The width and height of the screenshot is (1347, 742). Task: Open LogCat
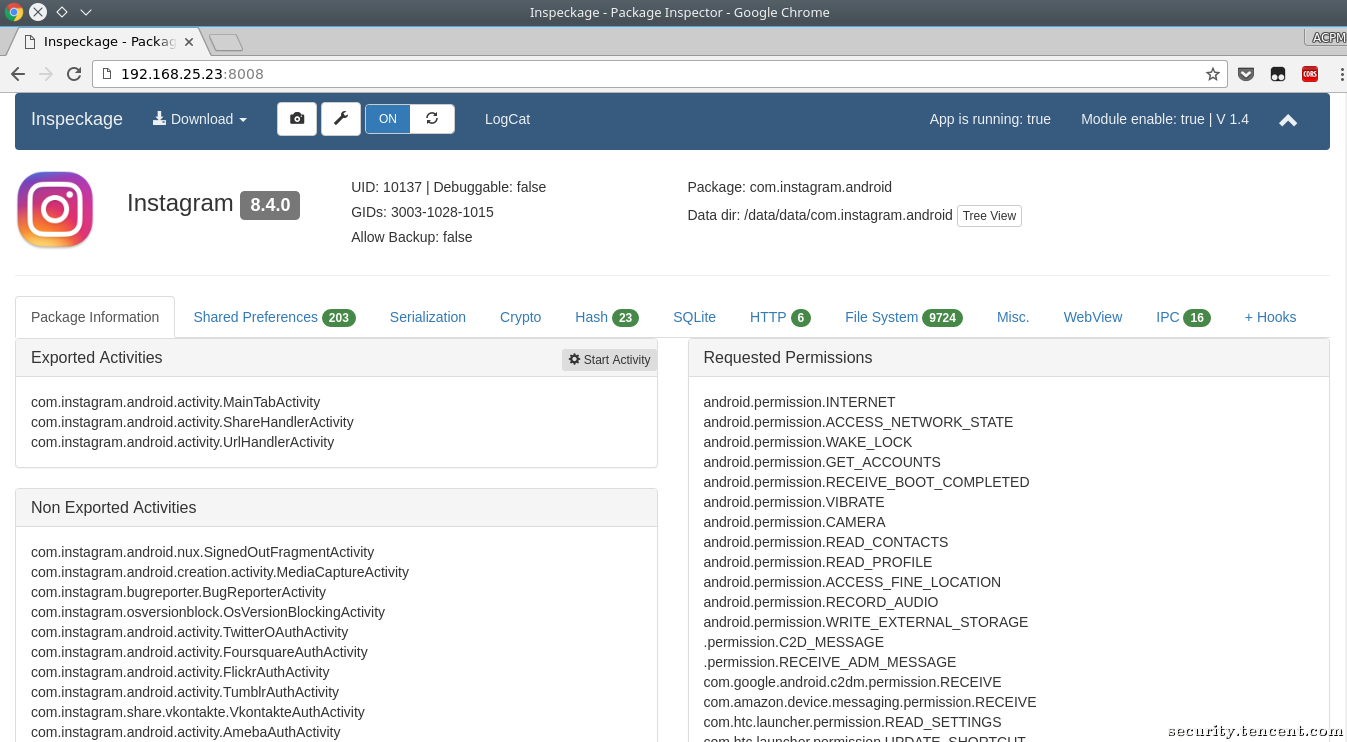pyautogui.click(x=507, y=119)
